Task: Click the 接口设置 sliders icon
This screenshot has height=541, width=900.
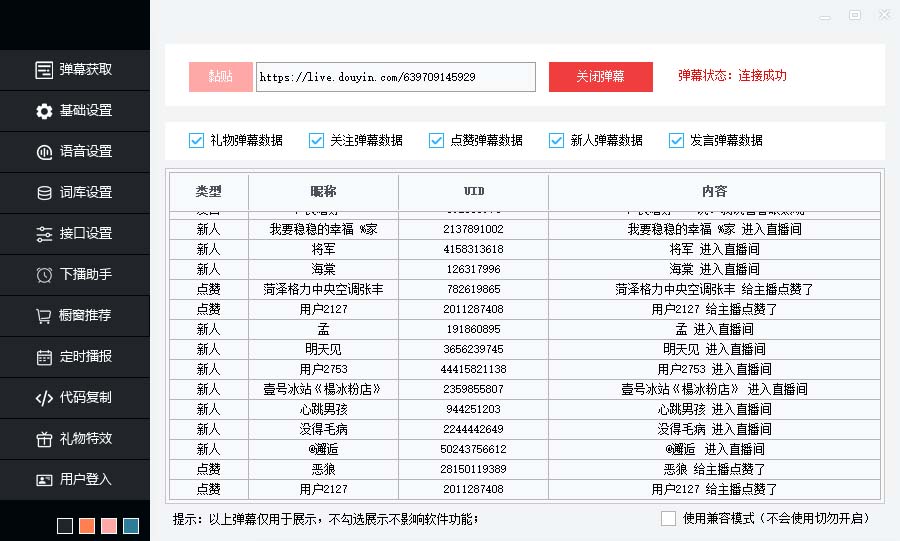Action: pyautogui.click(x=44, y=234)
